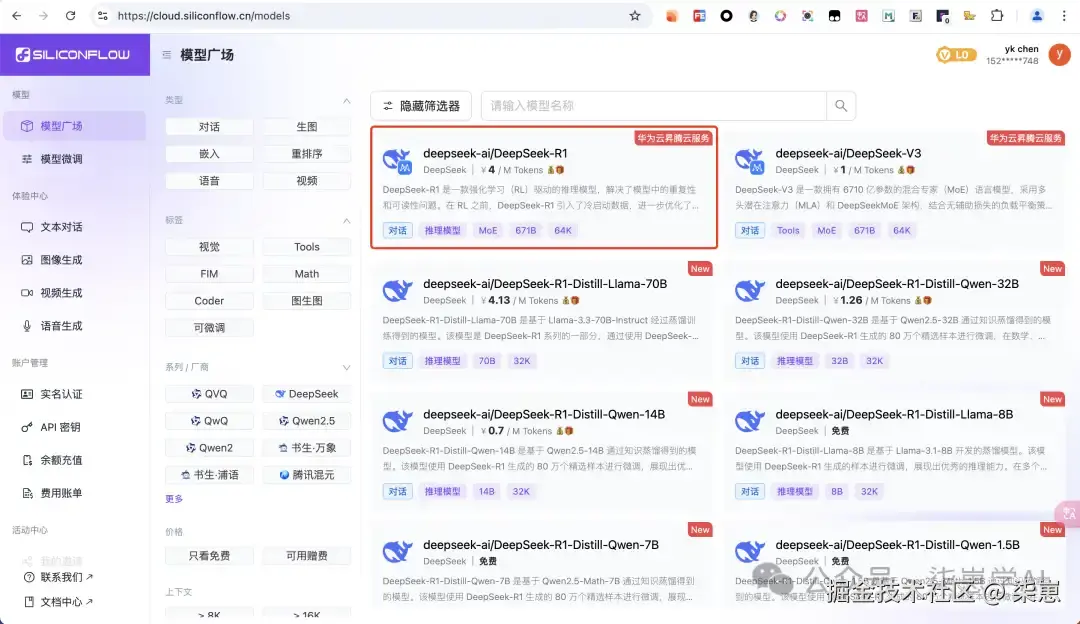Click the DeepSeek-R1 whale logo

pos(397,161)
